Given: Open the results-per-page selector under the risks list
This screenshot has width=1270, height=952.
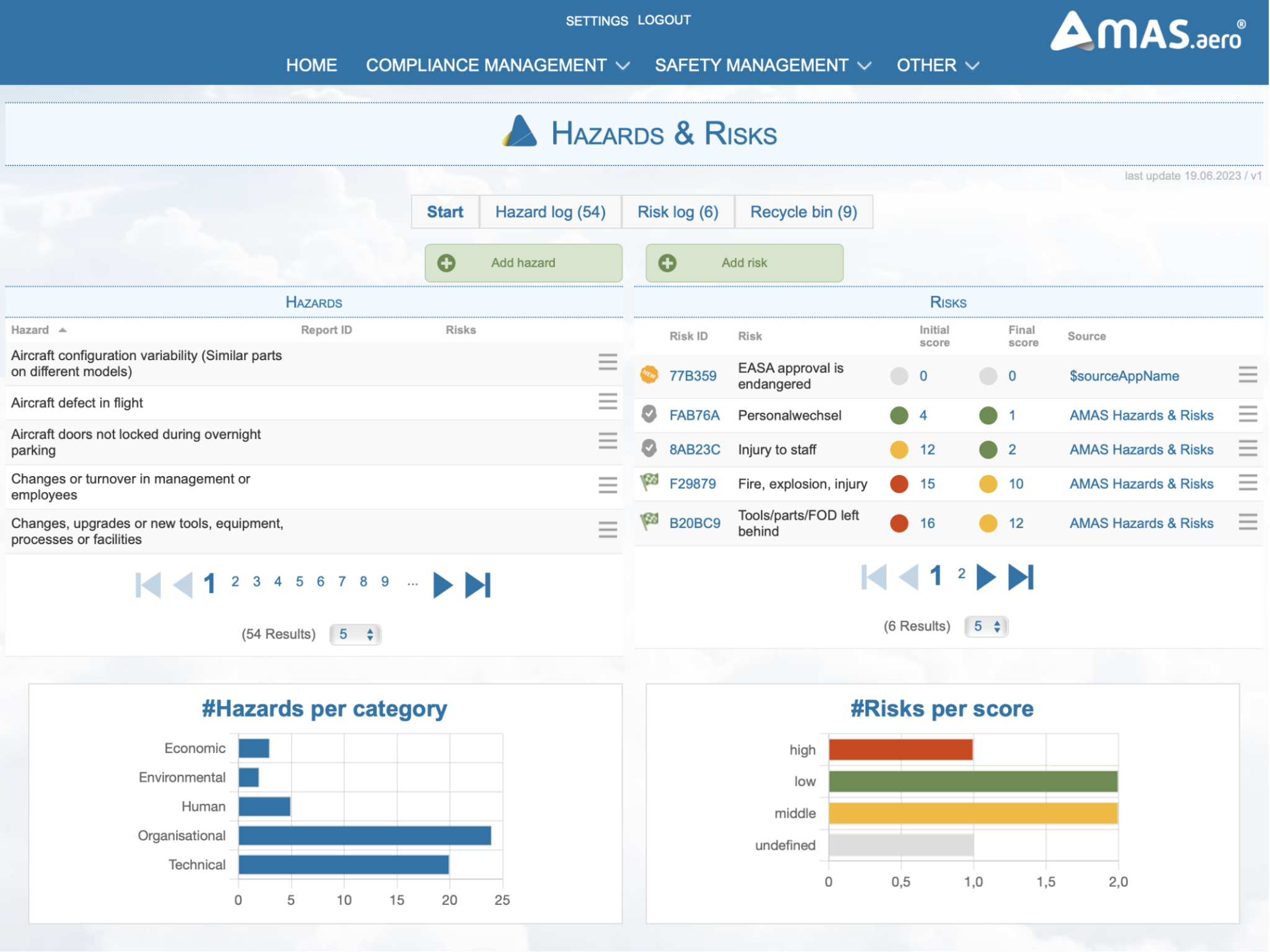Looking at the screenshot, I should [x=986, y=626].
